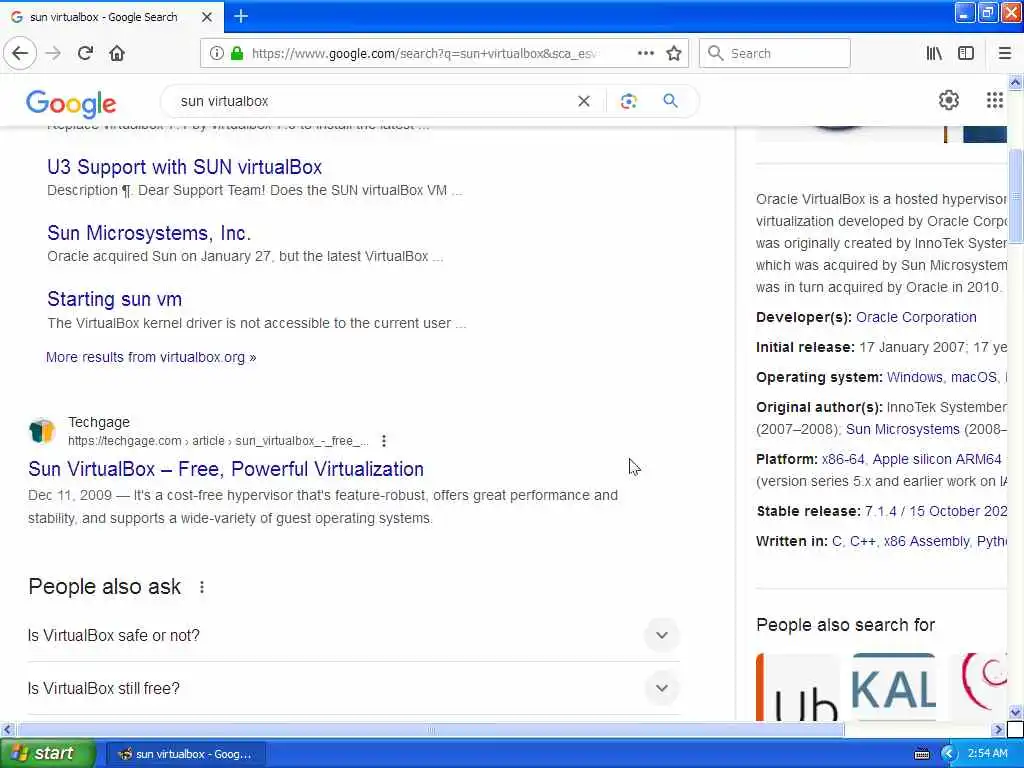Open Google quick settings gear
This screenshot has width=1024, height=768.
tap(948, 100)
